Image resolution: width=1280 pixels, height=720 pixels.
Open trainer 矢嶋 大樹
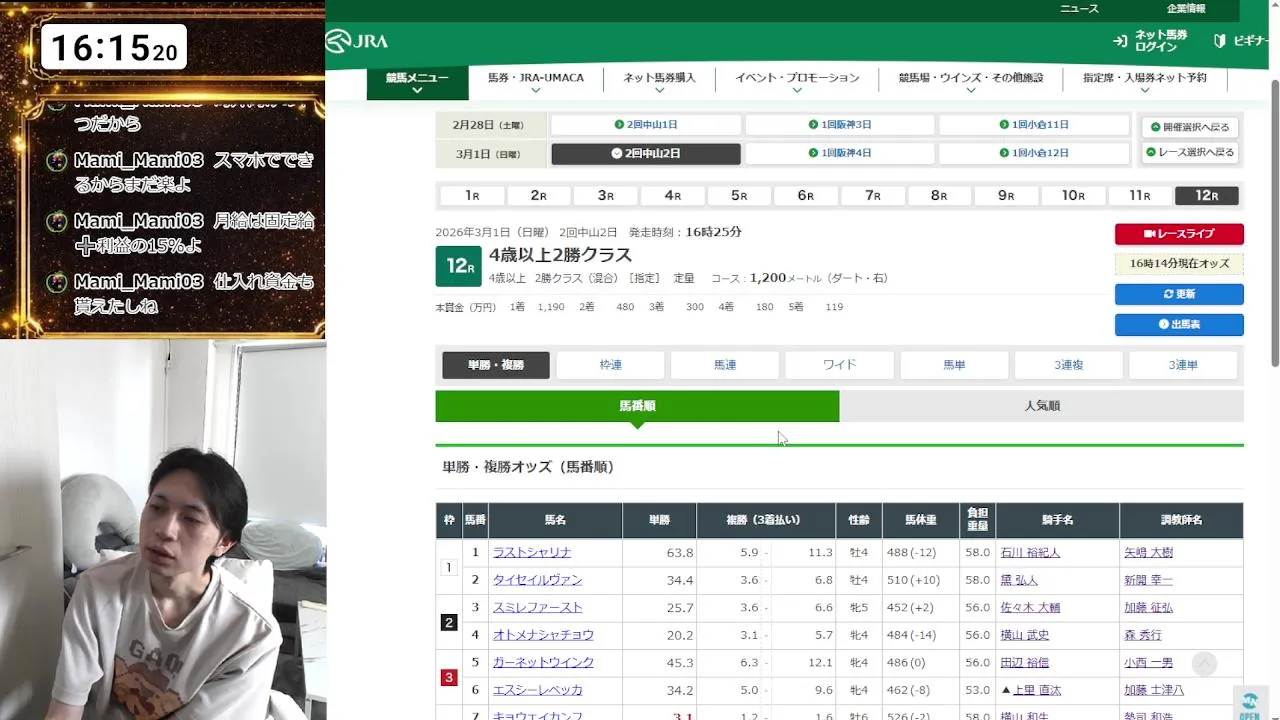click(x=1148, y=552)
